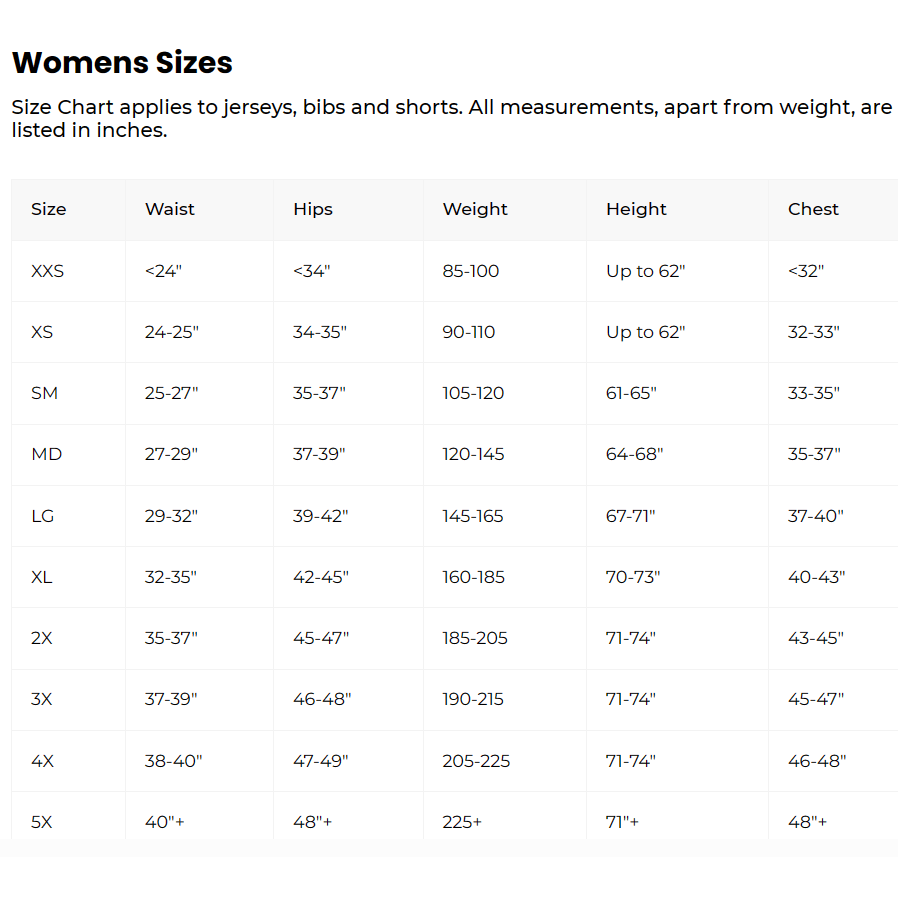Click the Waist column header
Viewport: 898px width, 898px height.
click(170, 209)
